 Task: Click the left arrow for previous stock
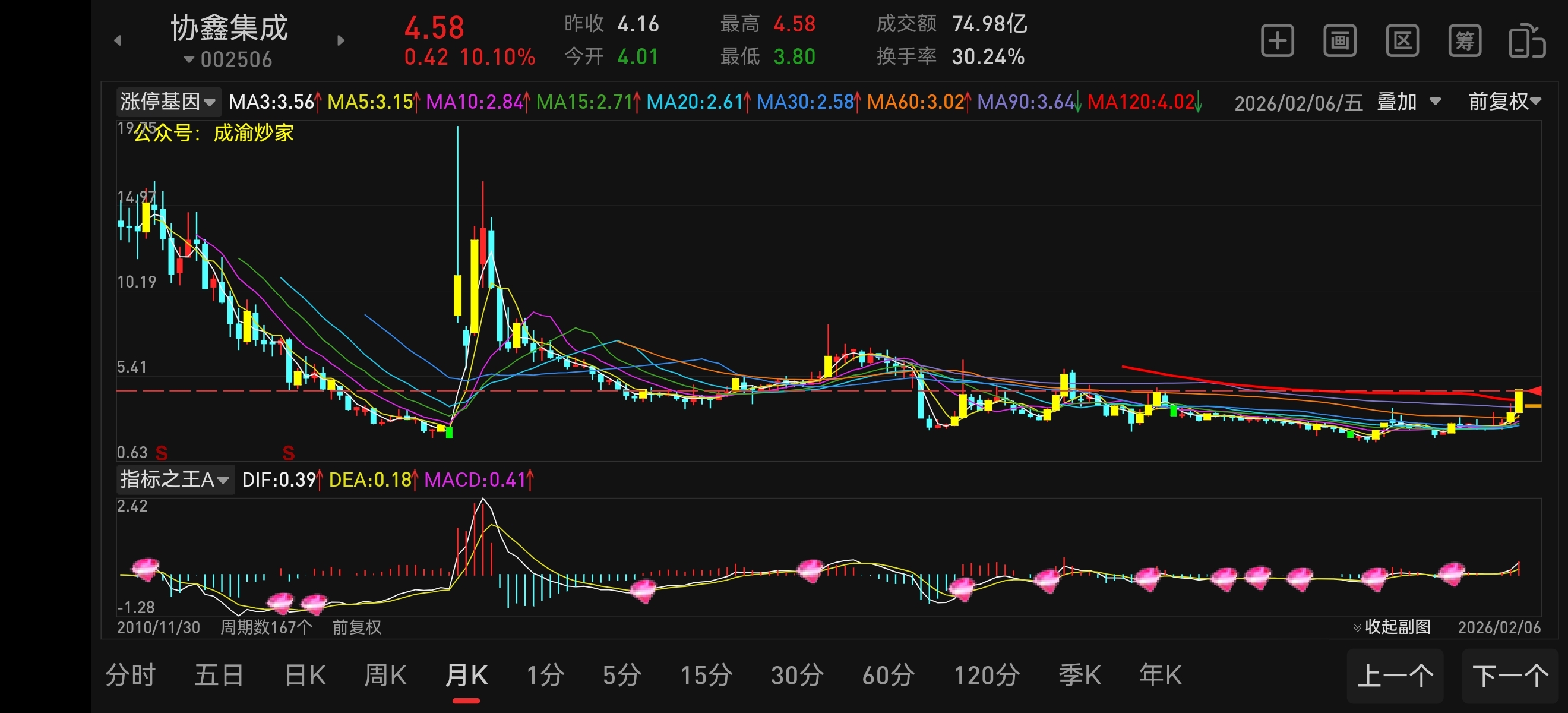click(x=118, y=41)
